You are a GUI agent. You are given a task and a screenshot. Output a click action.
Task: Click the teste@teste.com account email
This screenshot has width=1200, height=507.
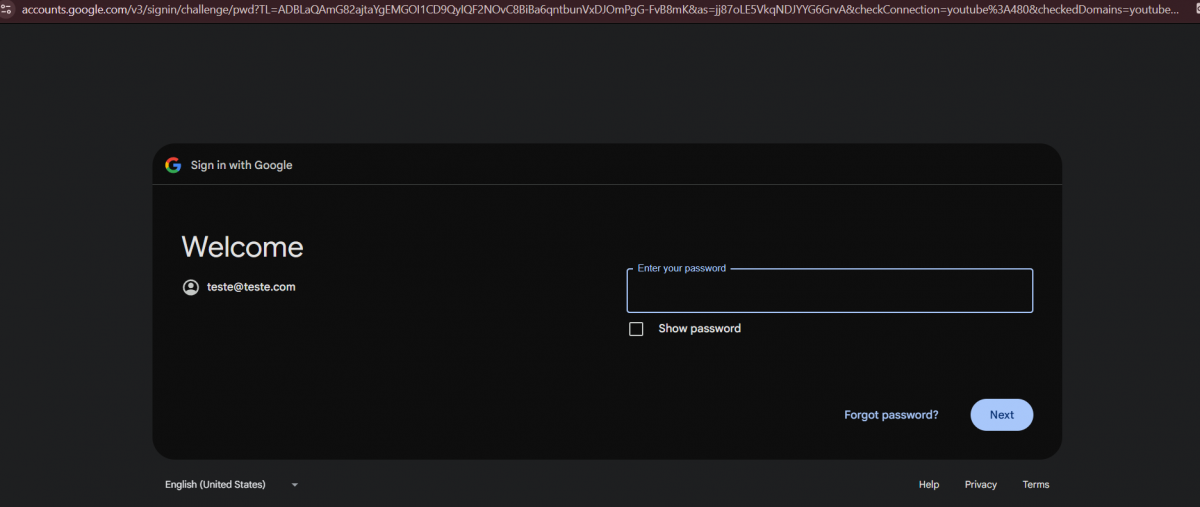[x=251, y=287]
